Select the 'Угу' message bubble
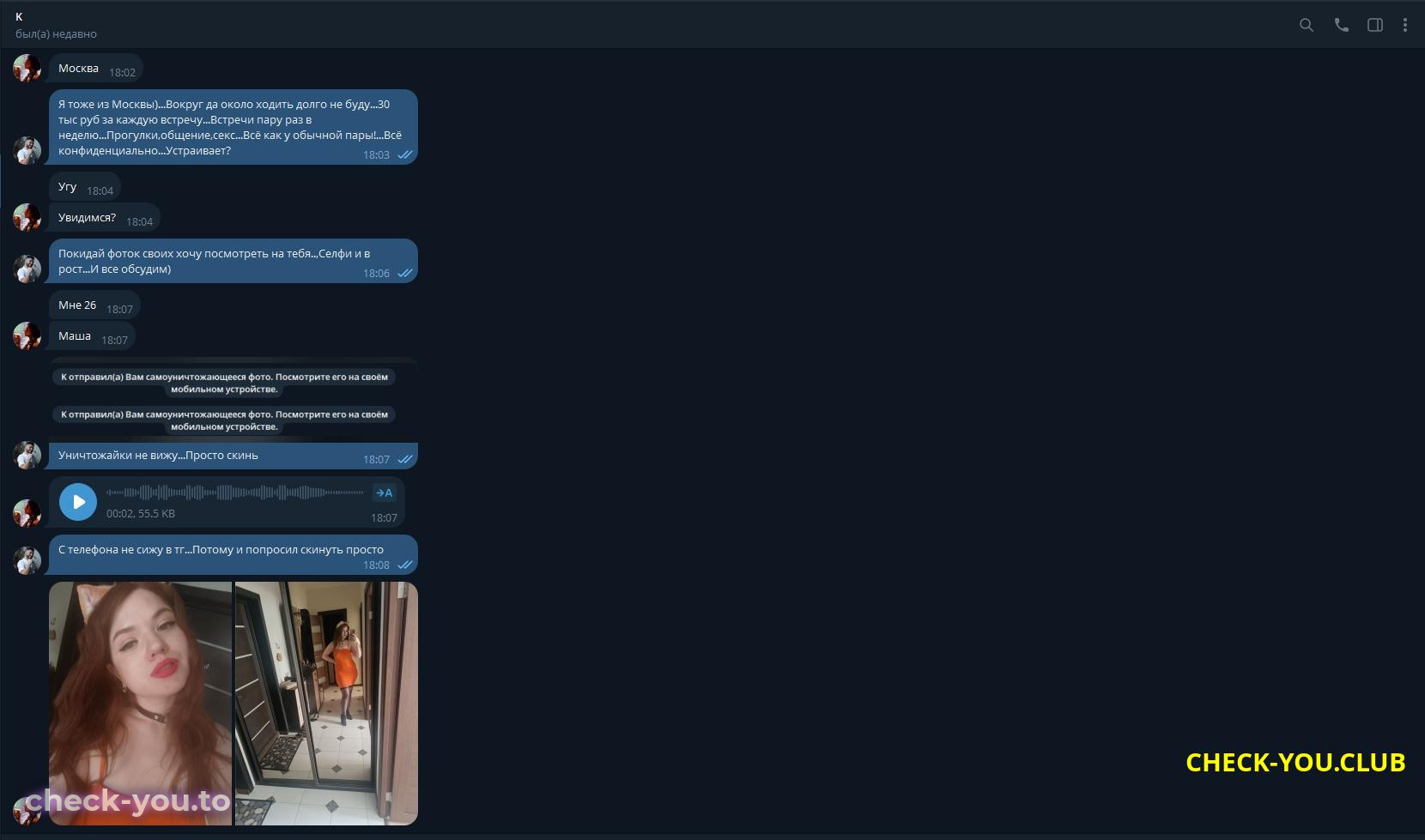Screen dimensions: 1425x840 click(x=85, y=187)
